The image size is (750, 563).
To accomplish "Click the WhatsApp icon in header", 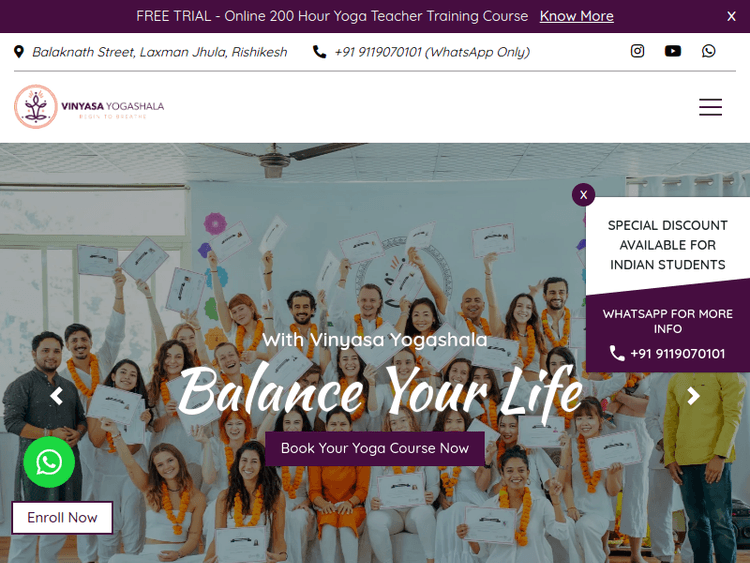I will [708, 51].
